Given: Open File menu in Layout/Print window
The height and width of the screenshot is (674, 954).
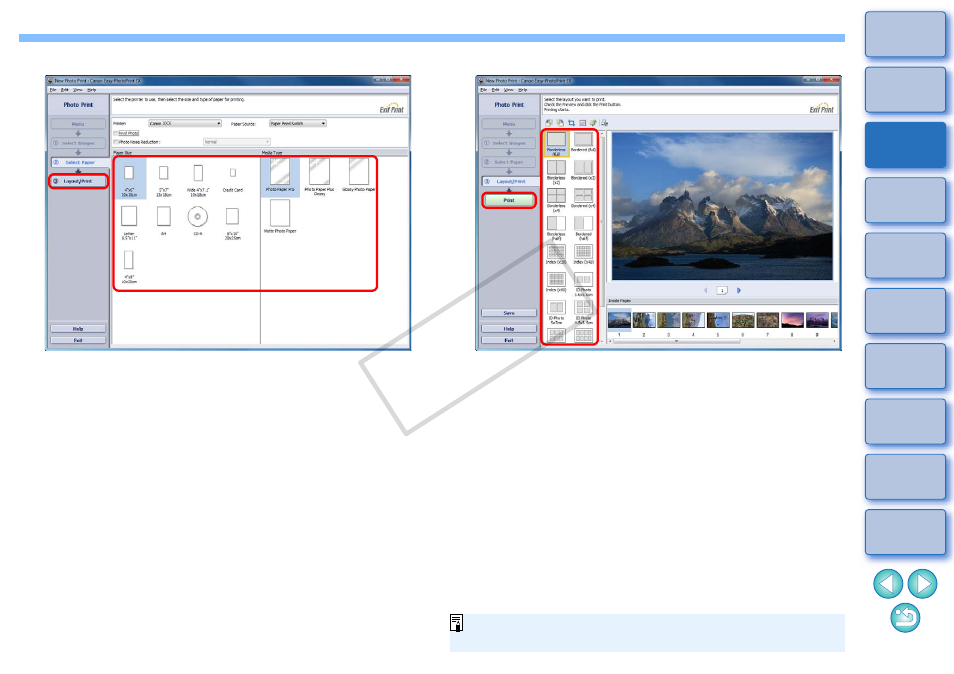Looking at the screenshot, I should tap(484, 90).
